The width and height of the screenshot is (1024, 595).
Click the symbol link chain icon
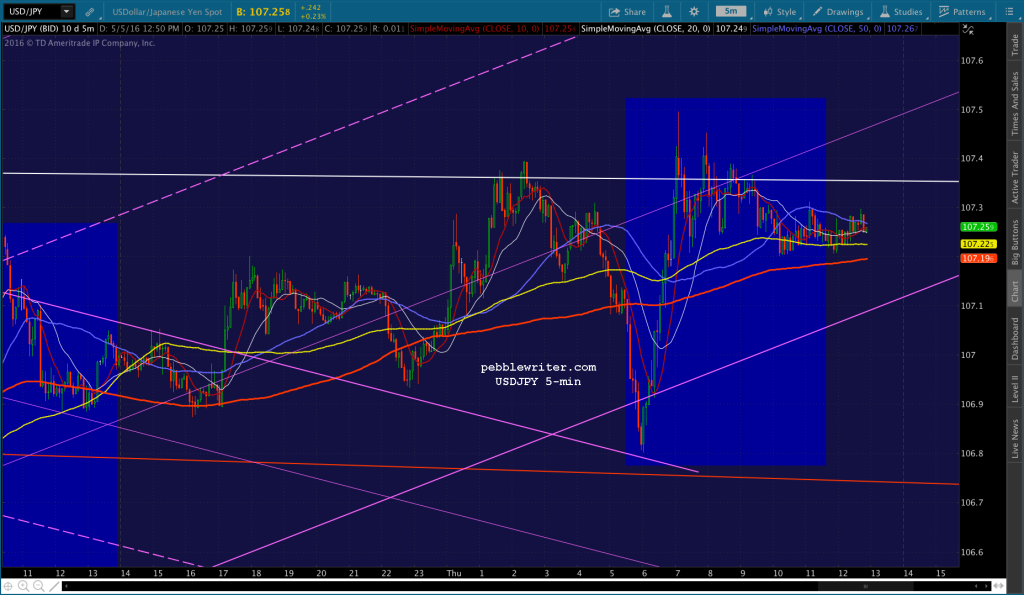(89, 12)
